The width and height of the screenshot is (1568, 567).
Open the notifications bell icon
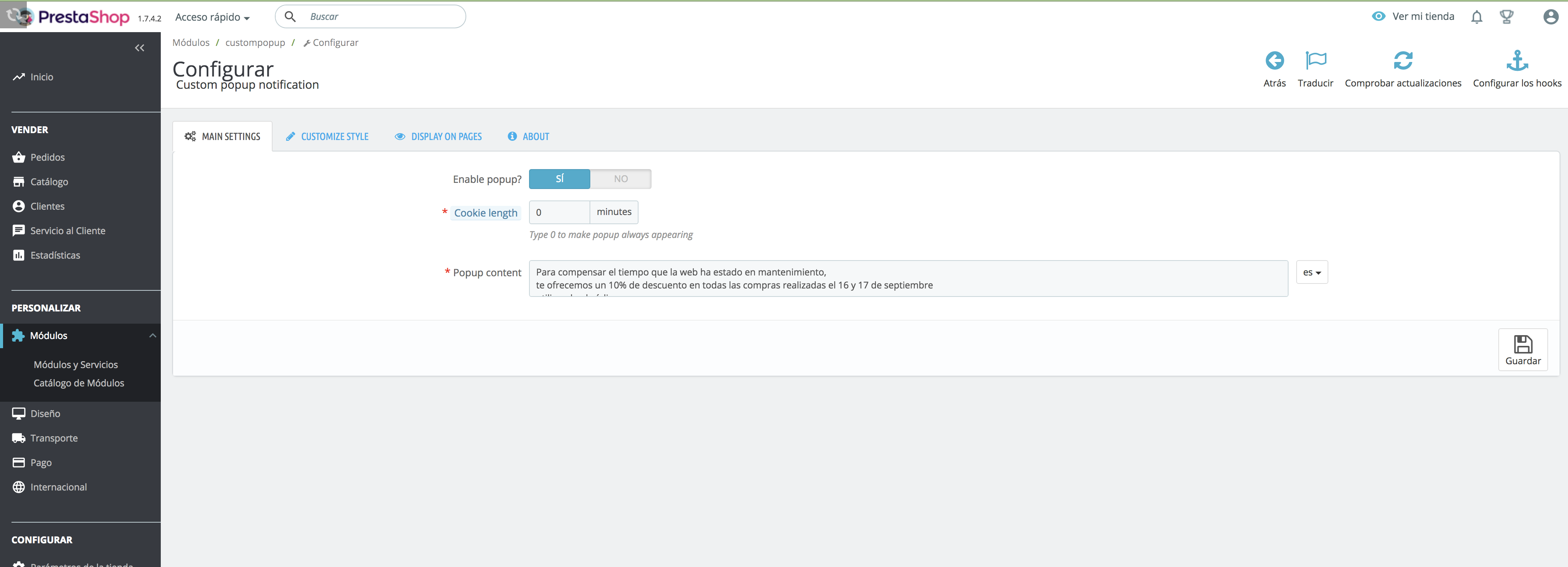pos(1476,17)
